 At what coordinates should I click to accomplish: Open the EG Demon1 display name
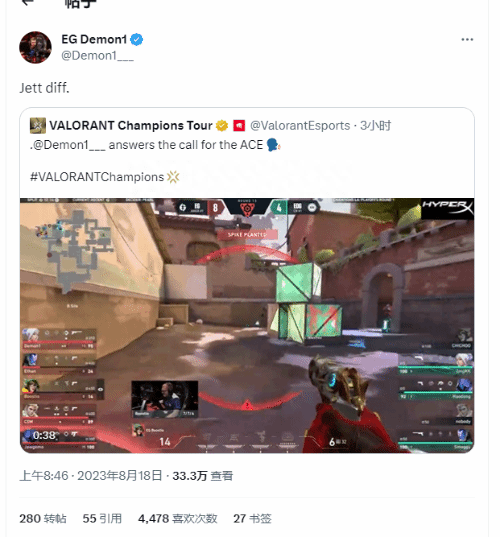[94, 39]
